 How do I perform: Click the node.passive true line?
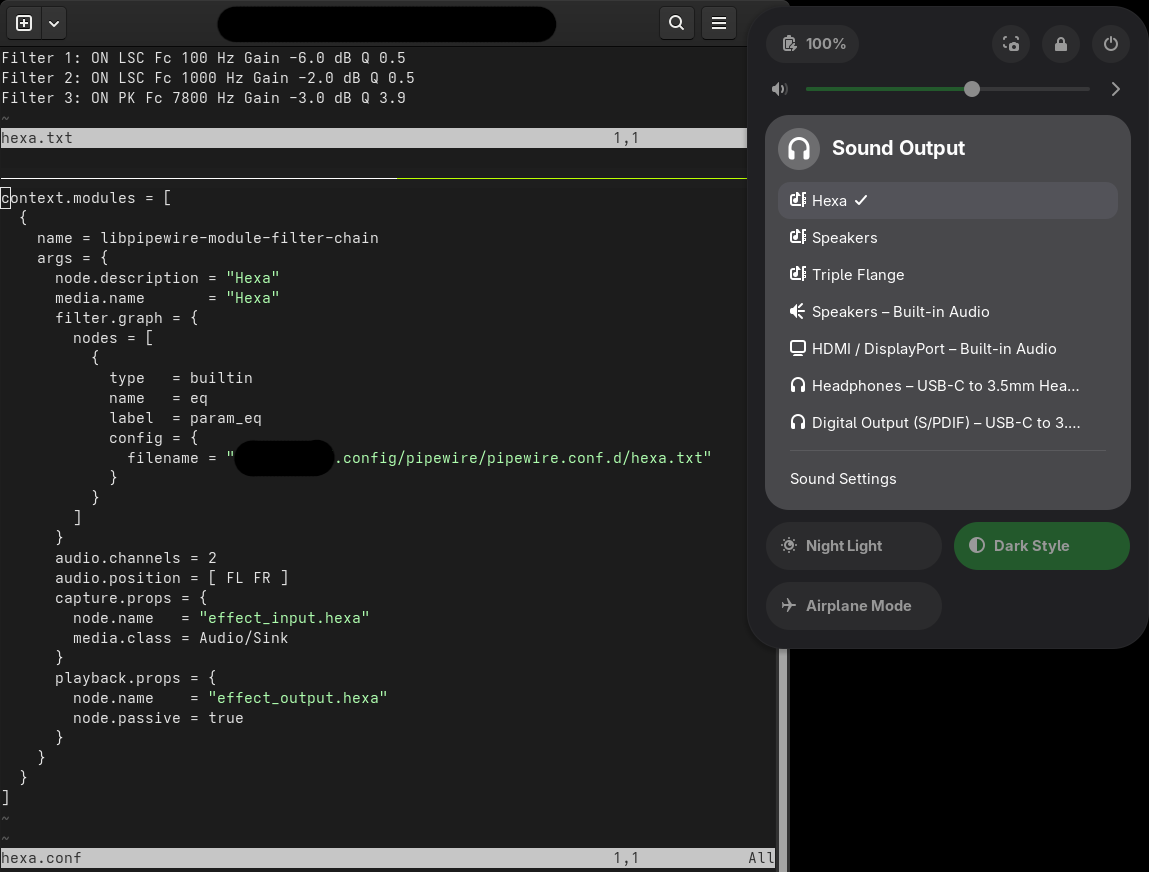point(158,718)
